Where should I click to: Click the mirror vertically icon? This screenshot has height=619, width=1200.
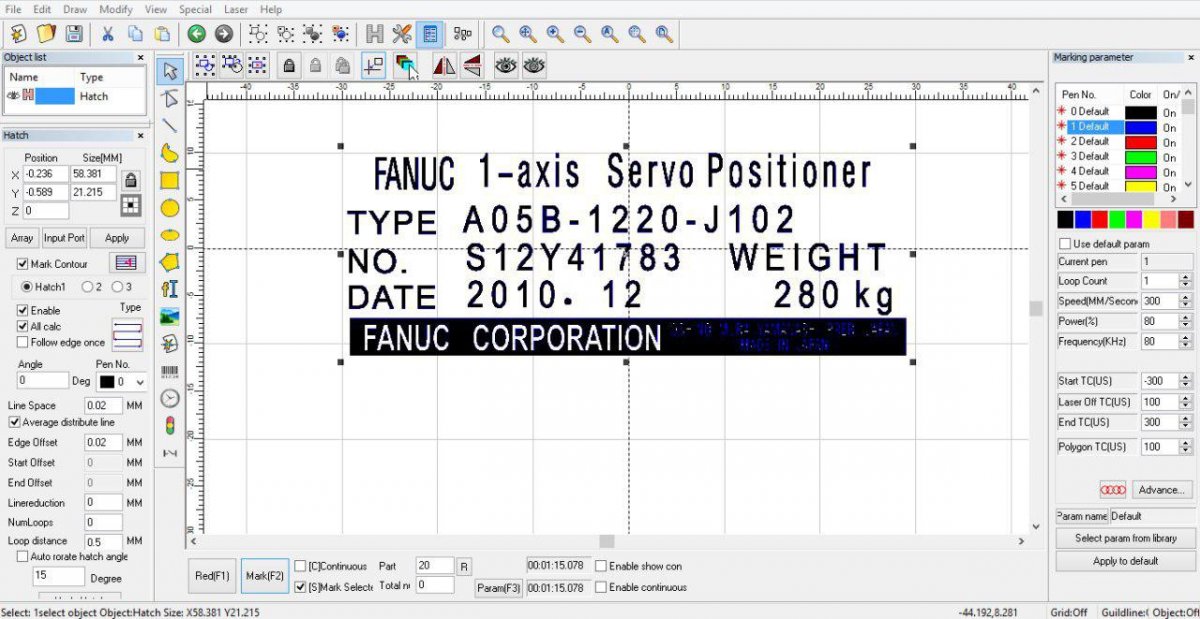[x=472, y=66]
